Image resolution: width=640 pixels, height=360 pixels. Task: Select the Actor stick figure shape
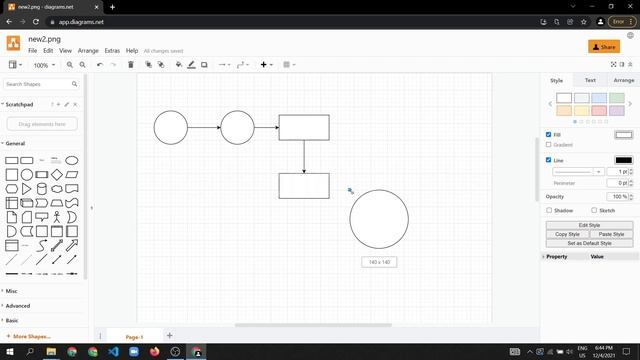57,217
